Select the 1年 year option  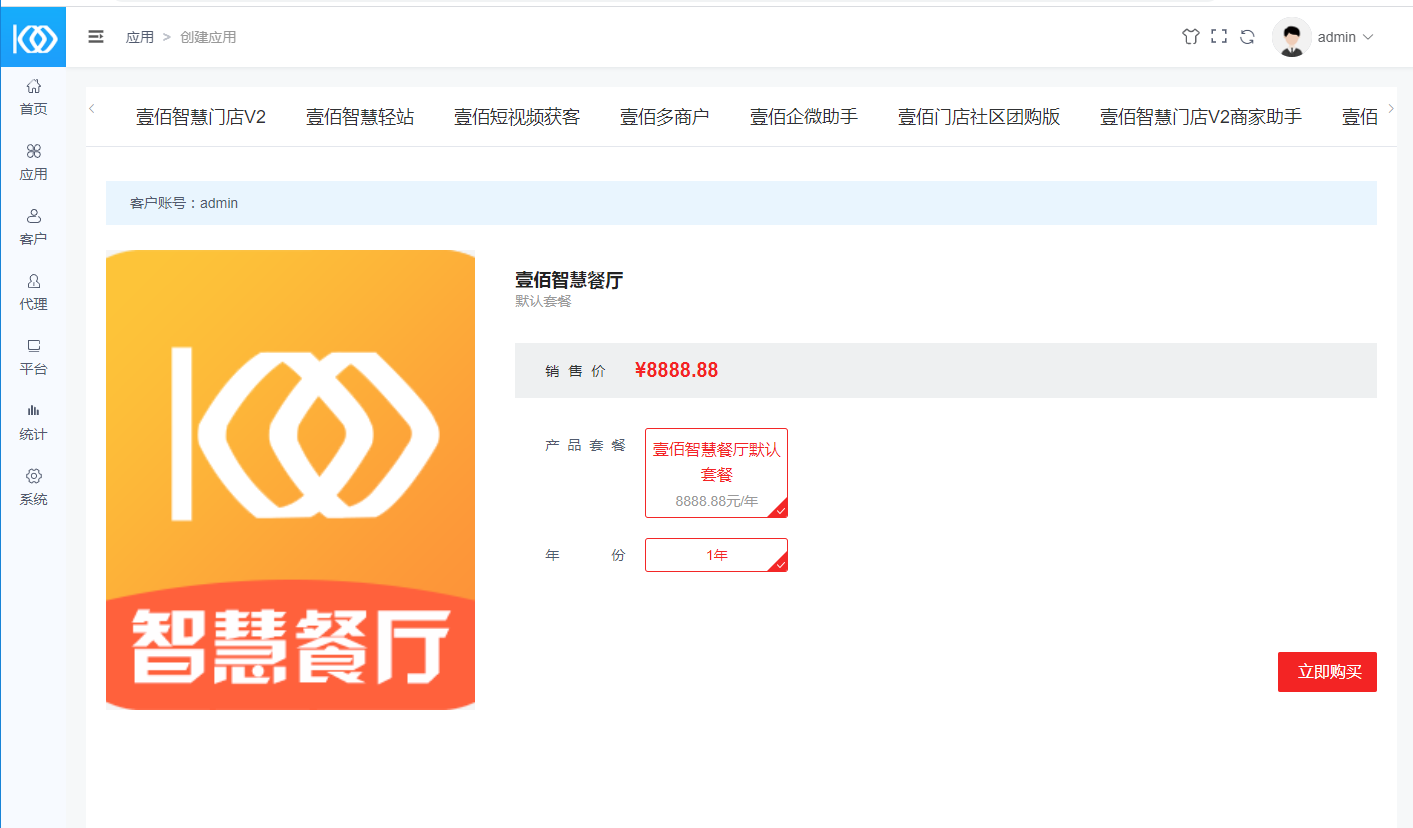[716, 555]
